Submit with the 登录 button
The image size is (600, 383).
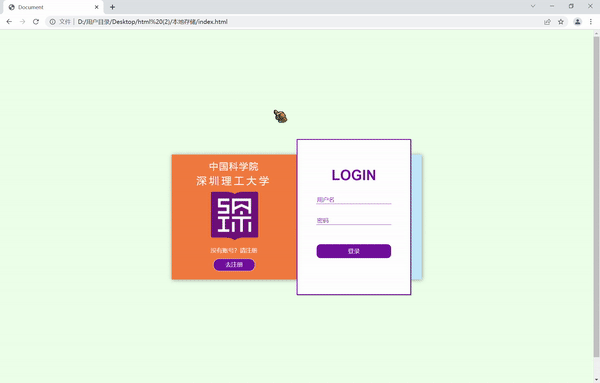coord(354,251)
